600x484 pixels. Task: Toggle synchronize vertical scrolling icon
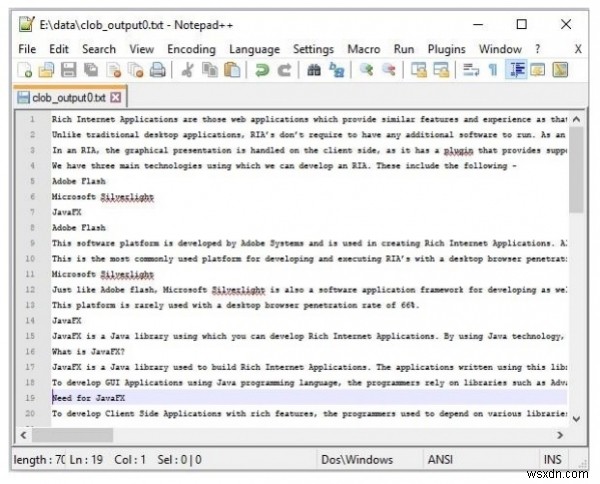click(x=419, y=70)
